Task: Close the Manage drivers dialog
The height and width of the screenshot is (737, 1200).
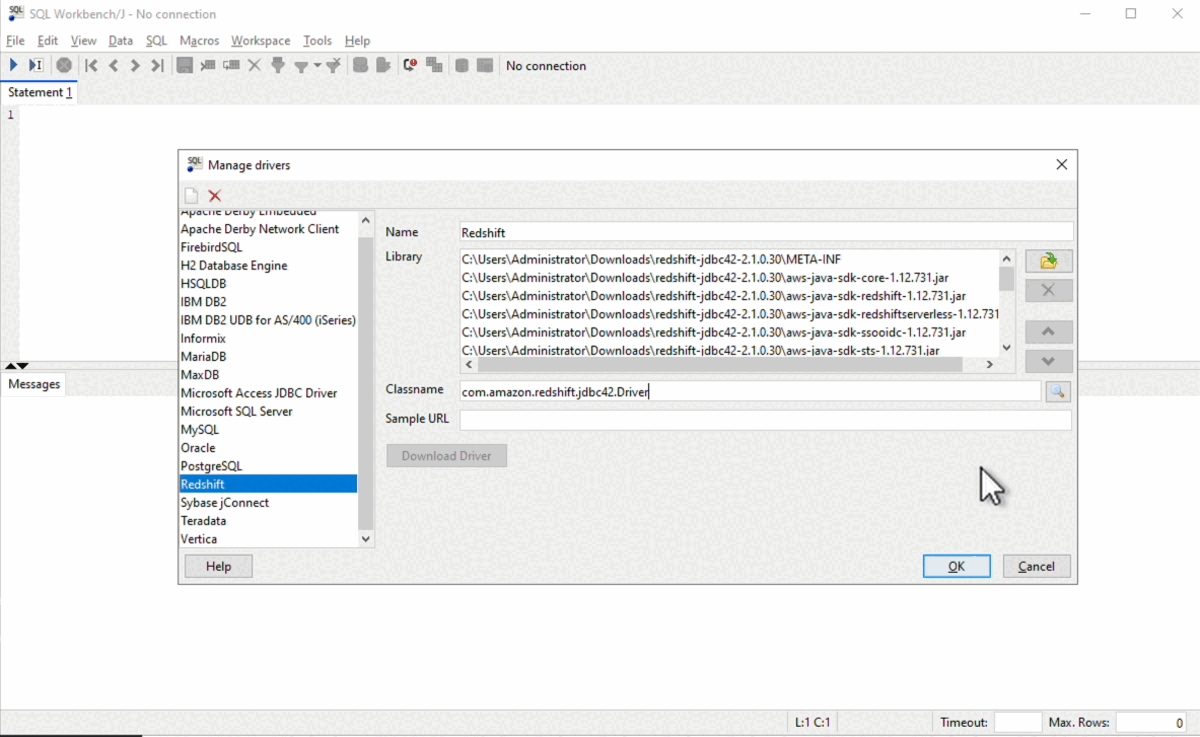Action: (1061, 164)
